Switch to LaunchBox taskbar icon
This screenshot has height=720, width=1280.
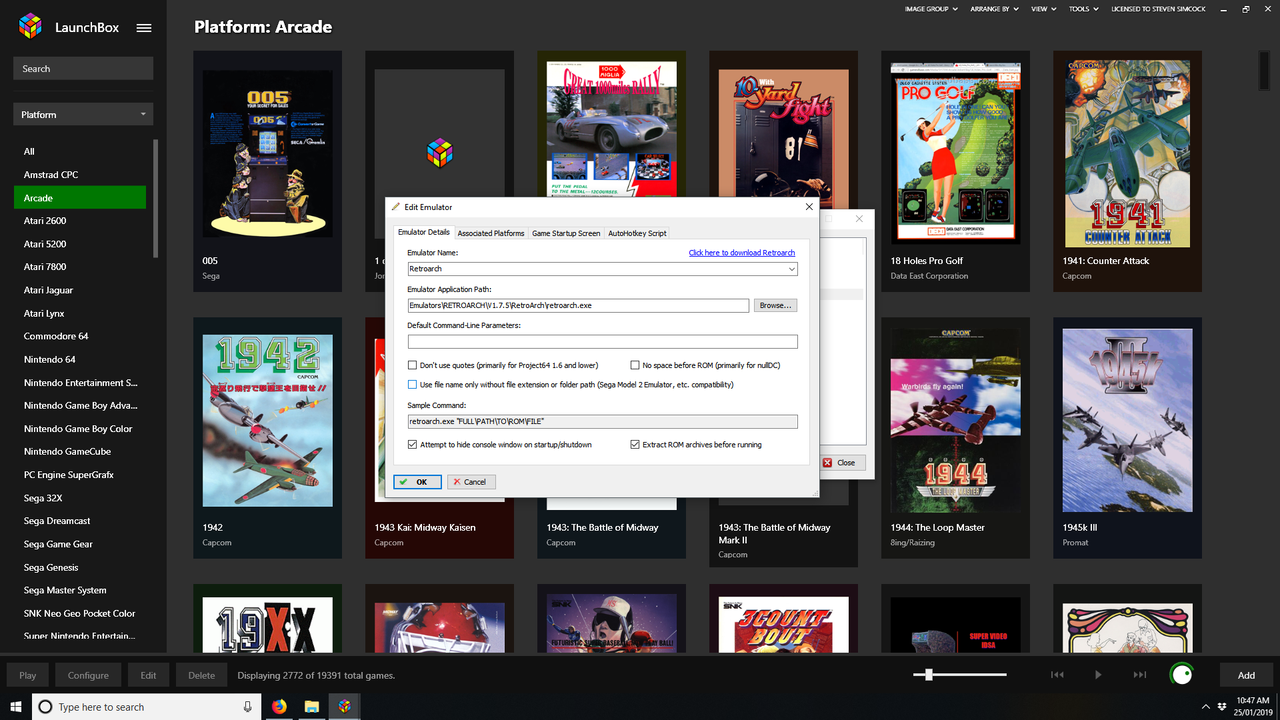point(344,707)
